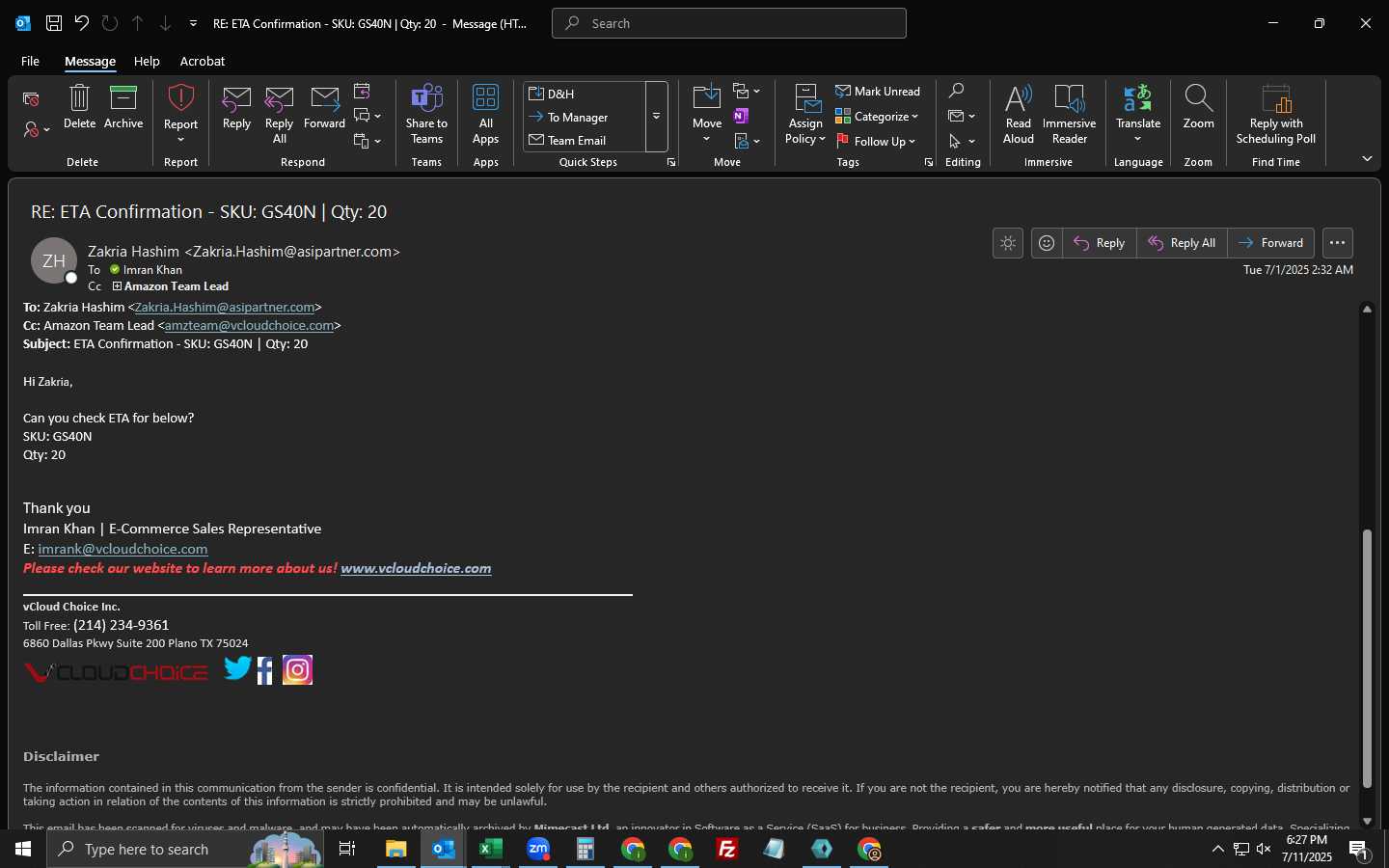
Task: Forward the email from the ribbon
Action: (x=324, y=107)
